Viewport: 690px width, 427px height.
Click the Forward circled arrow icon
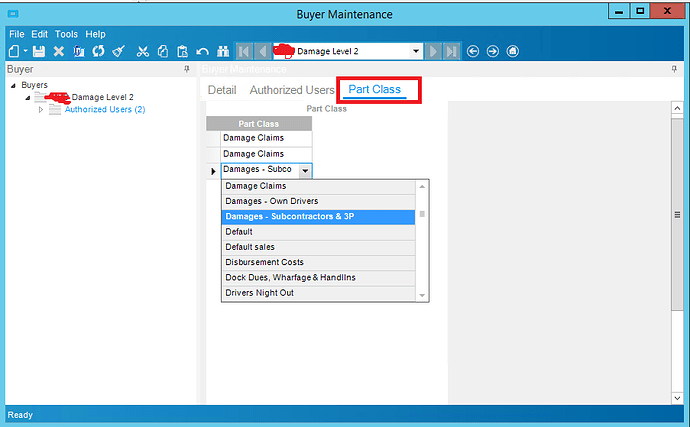point(492,52)
